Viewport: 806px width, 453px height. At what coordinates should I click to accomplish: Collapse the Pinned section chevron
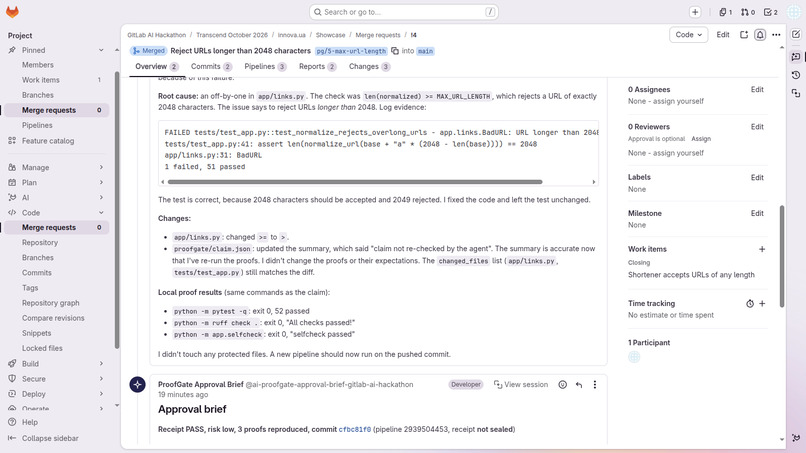[x=101, y=50]
